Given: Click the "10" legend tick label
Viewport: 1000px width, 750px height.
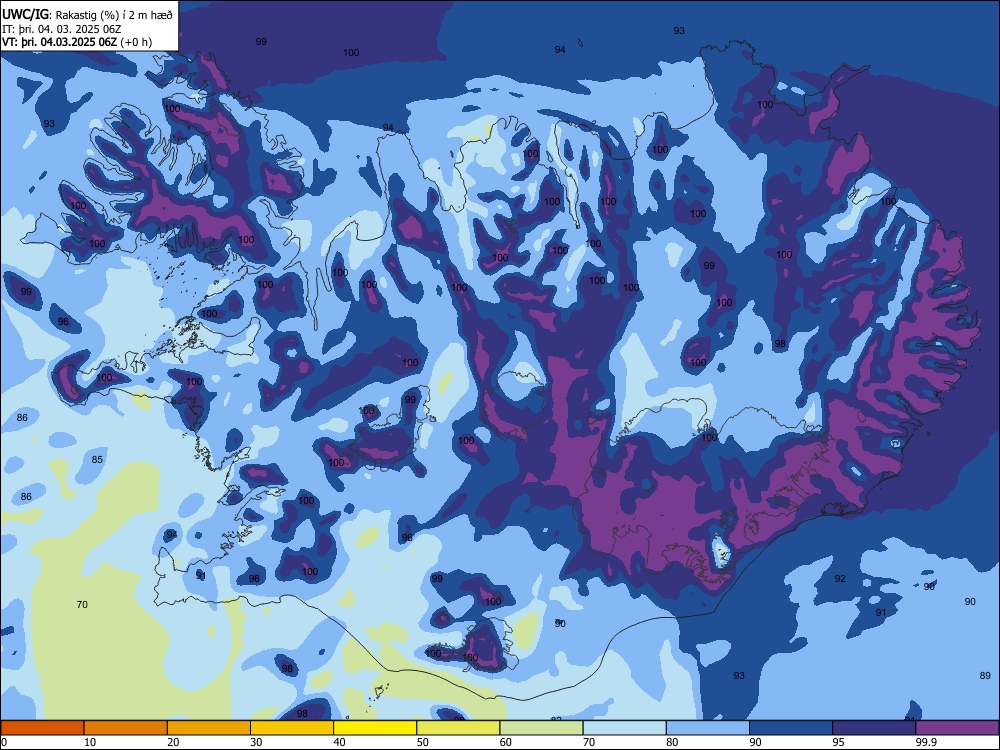Looking at the screenshot, I should click(90, 742).
